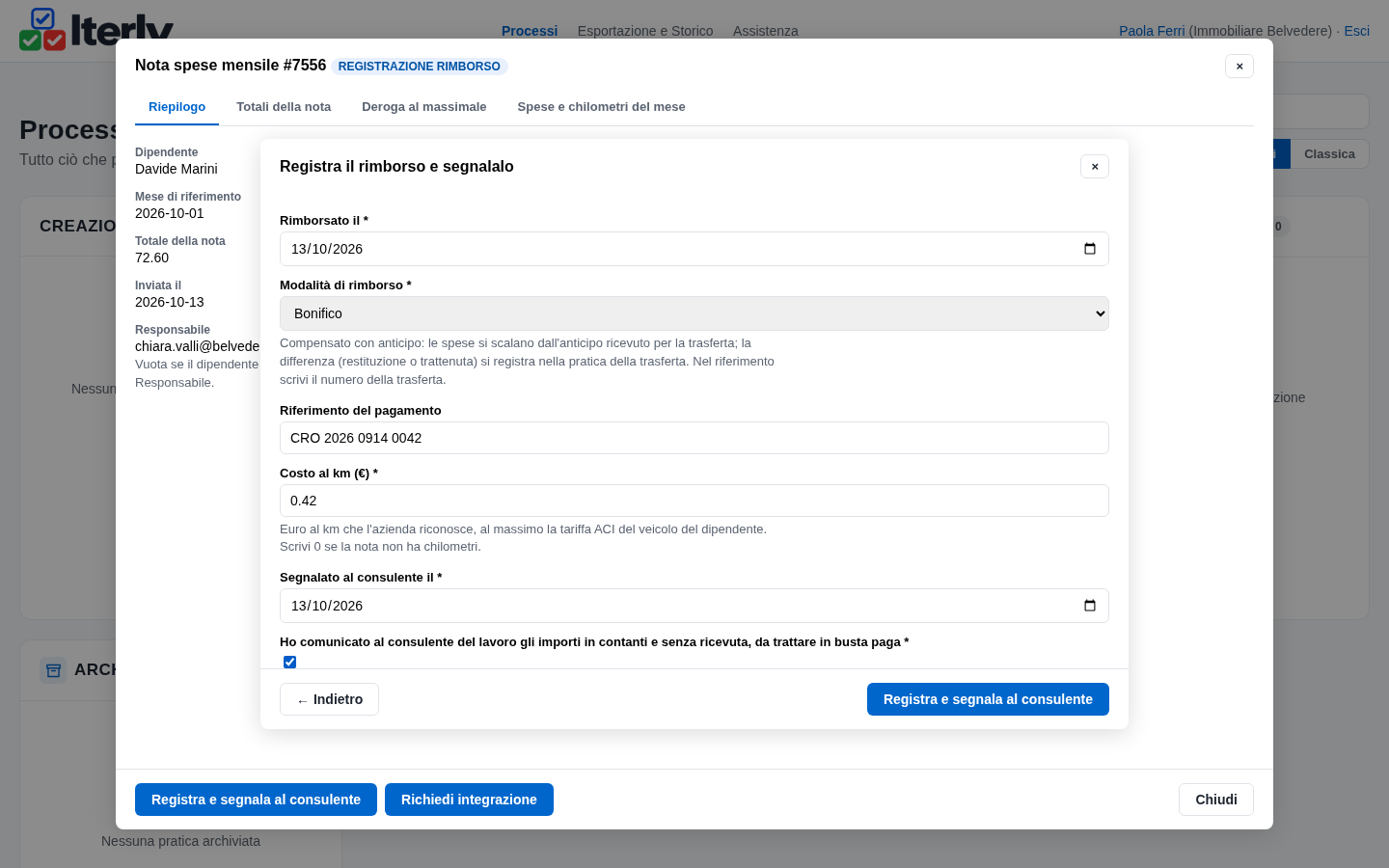
Task: Click Registra e segnala in outer footer
Action: tap(256, 800)
